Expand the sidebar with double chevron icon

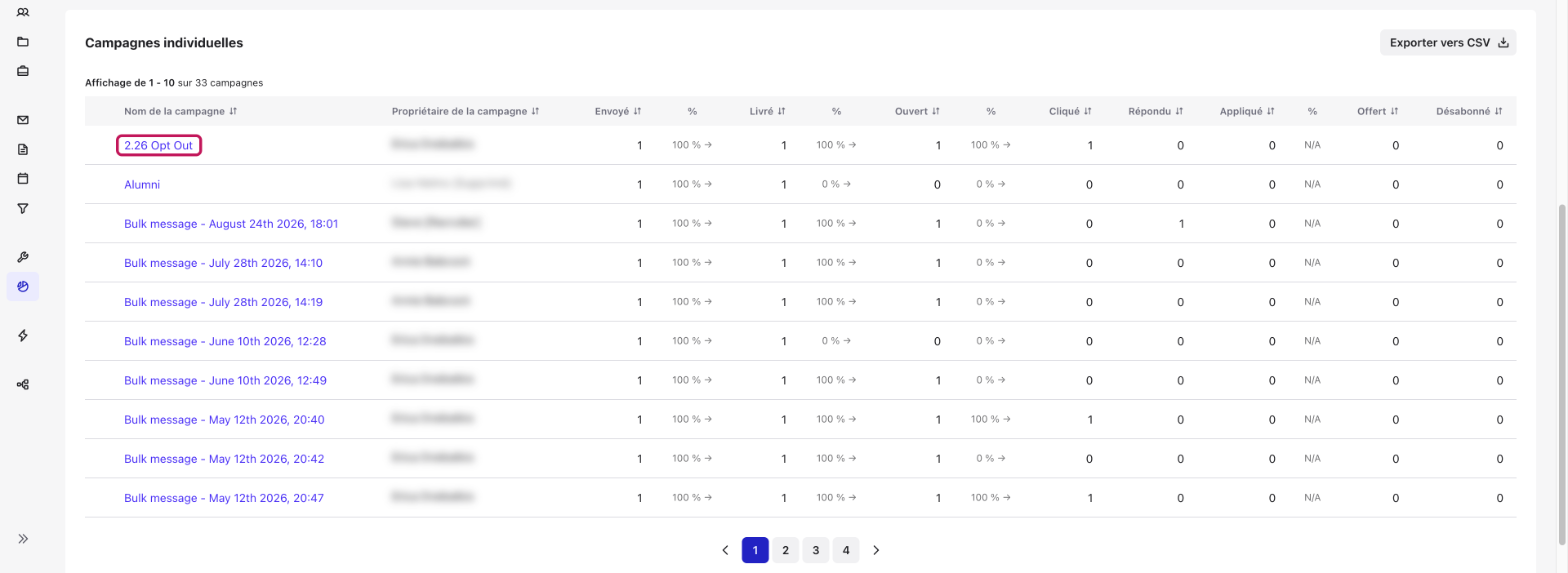(x=23, y=538)
